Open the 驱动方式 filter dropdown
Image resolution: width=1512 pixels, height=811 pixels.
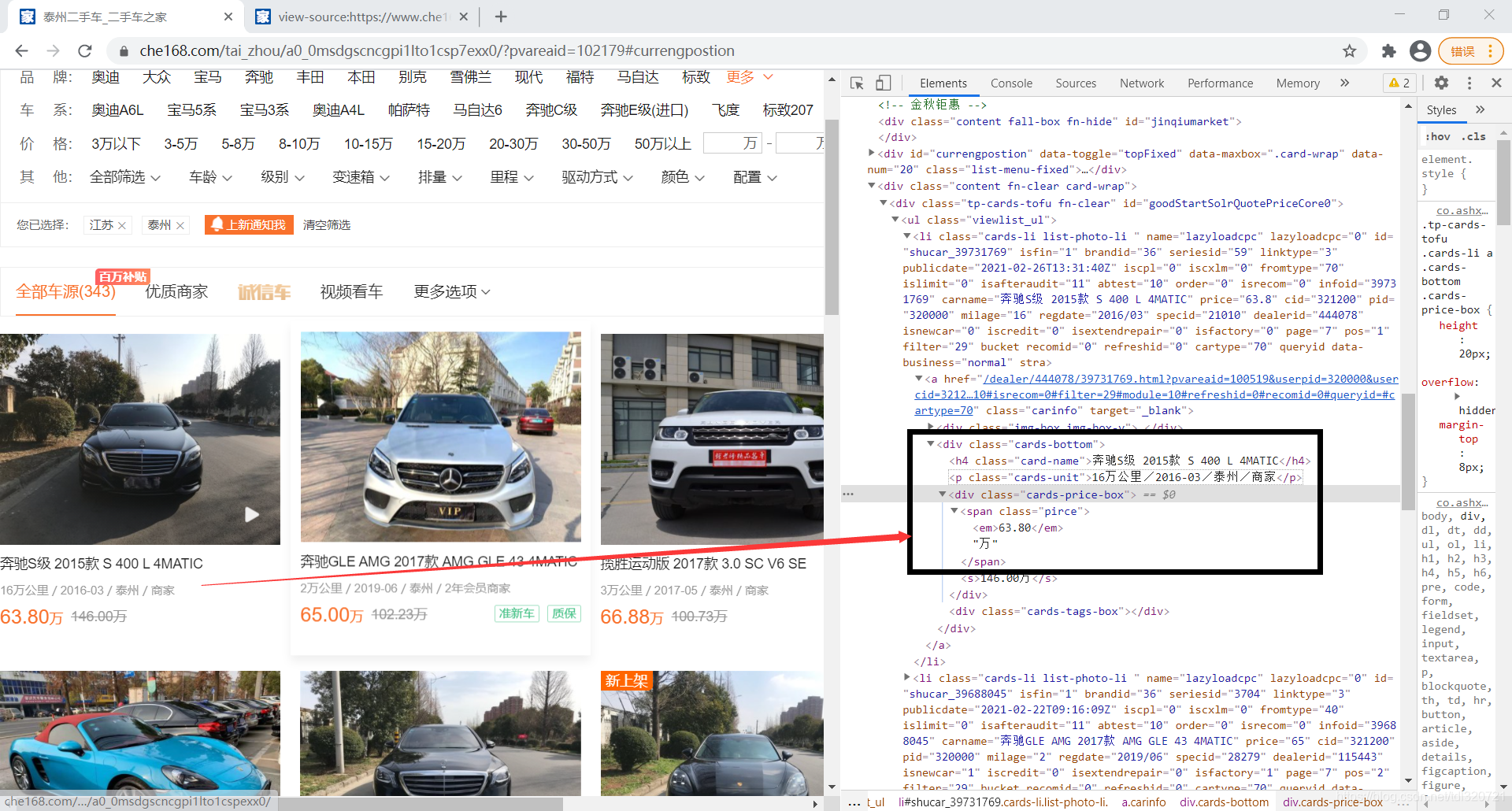point(597,177)
